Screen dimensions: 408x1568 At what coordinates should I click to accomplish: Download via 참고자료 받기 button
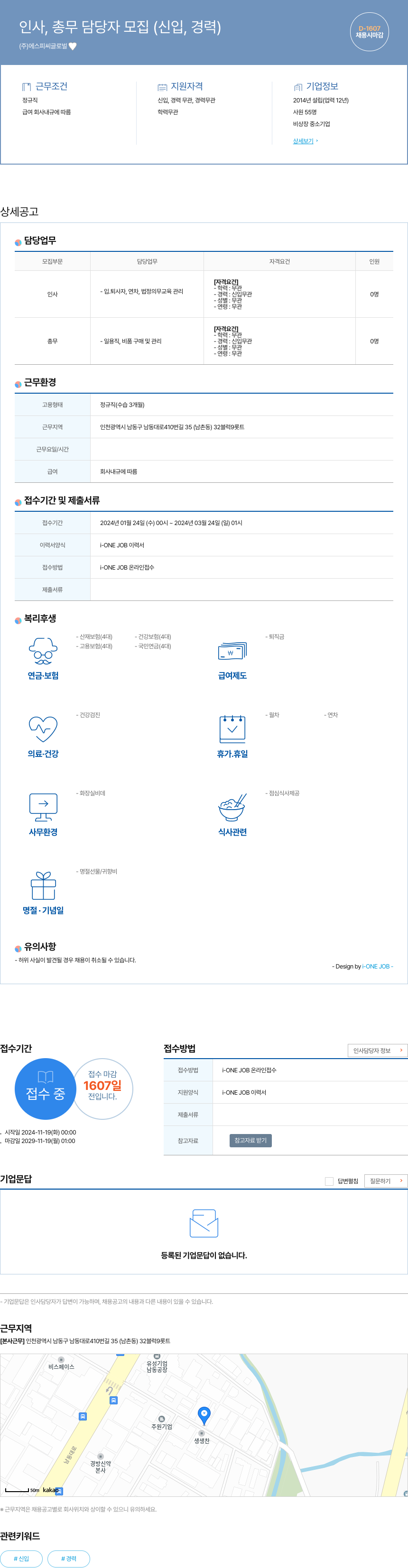(x=251, y=1141)
